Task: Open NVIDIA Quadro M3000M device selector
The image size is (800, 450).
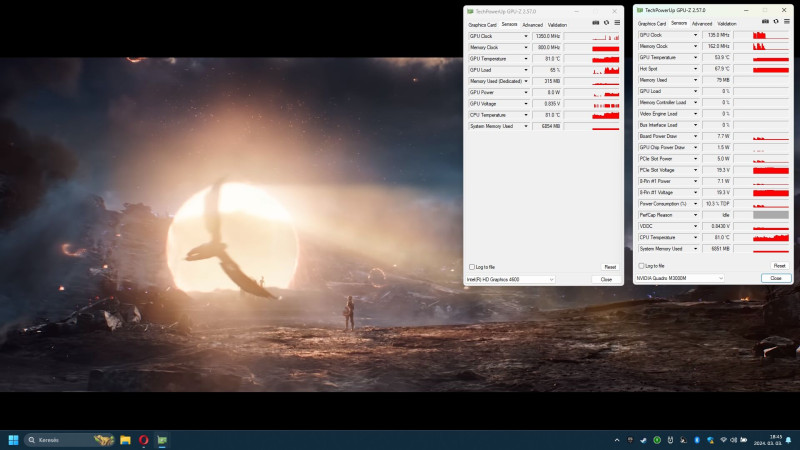Action: (x=680, y=278)
